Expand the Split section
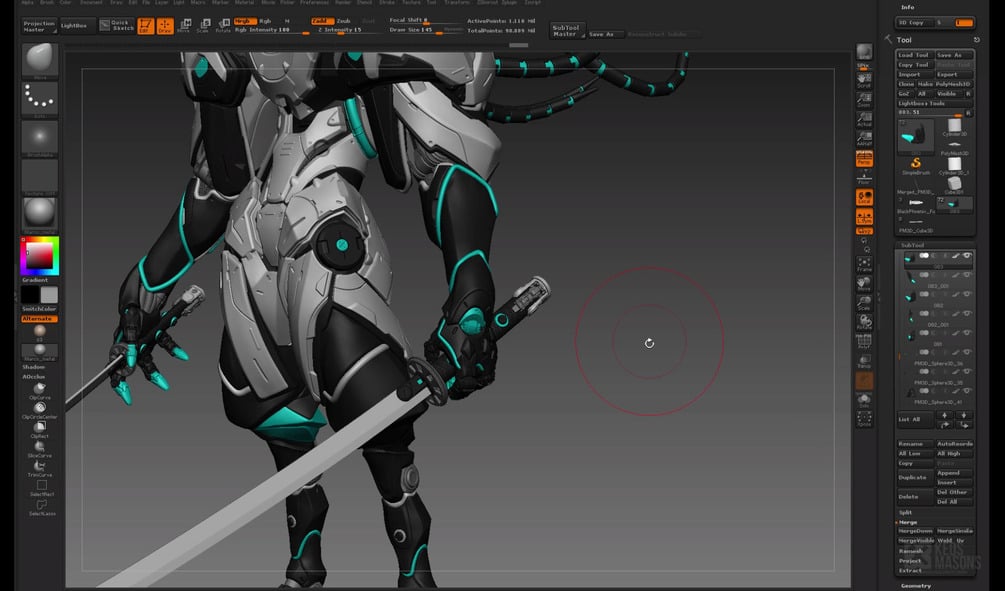This screenshot has width=1005, height=591. 905,512
